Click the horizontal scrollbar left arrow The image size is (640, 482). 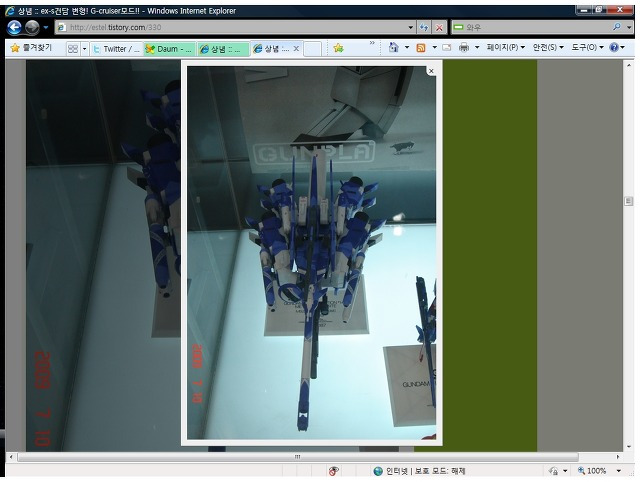coord(11,457)
